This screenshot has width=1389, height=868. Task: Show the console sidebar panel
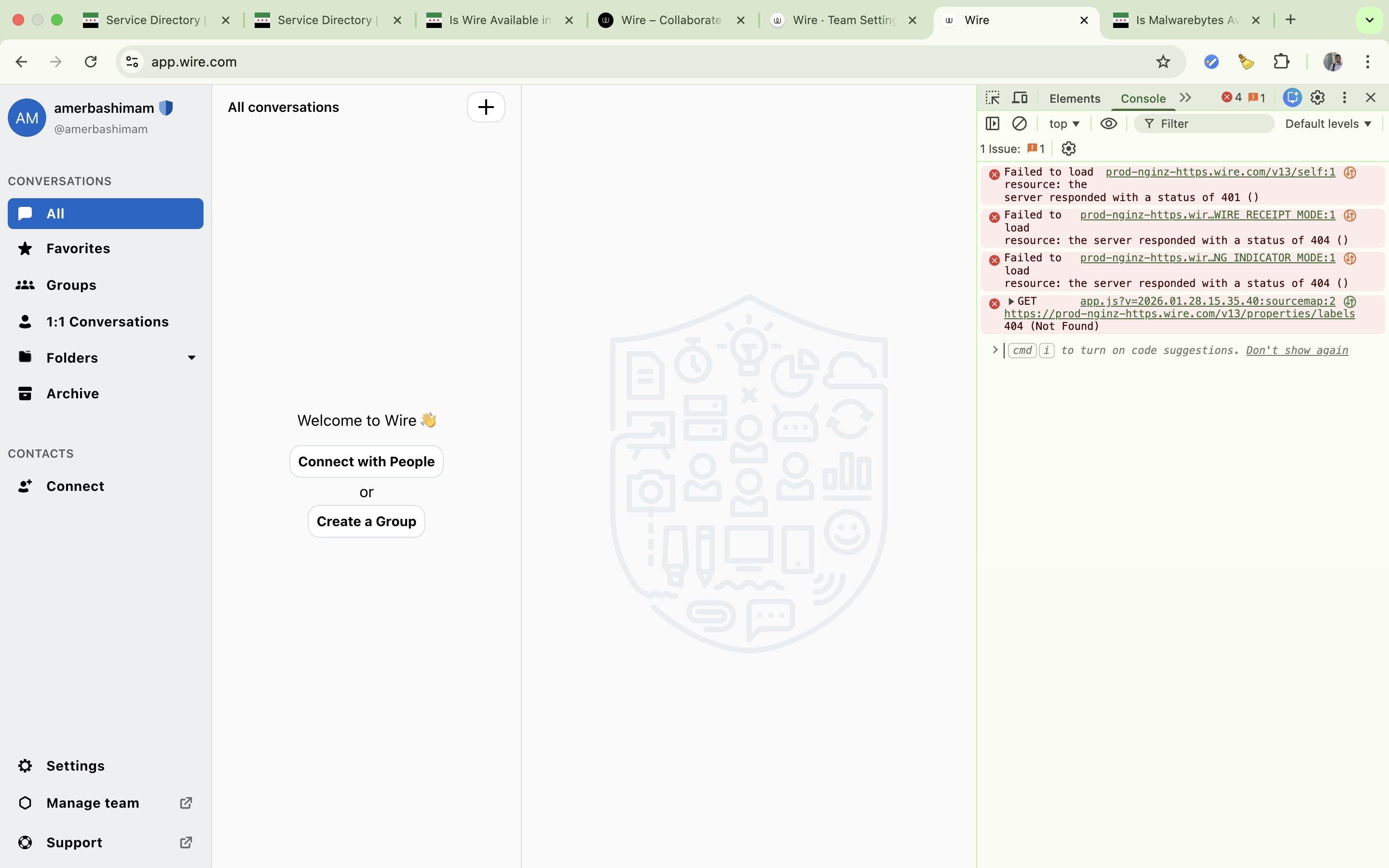tap(993, 123)
